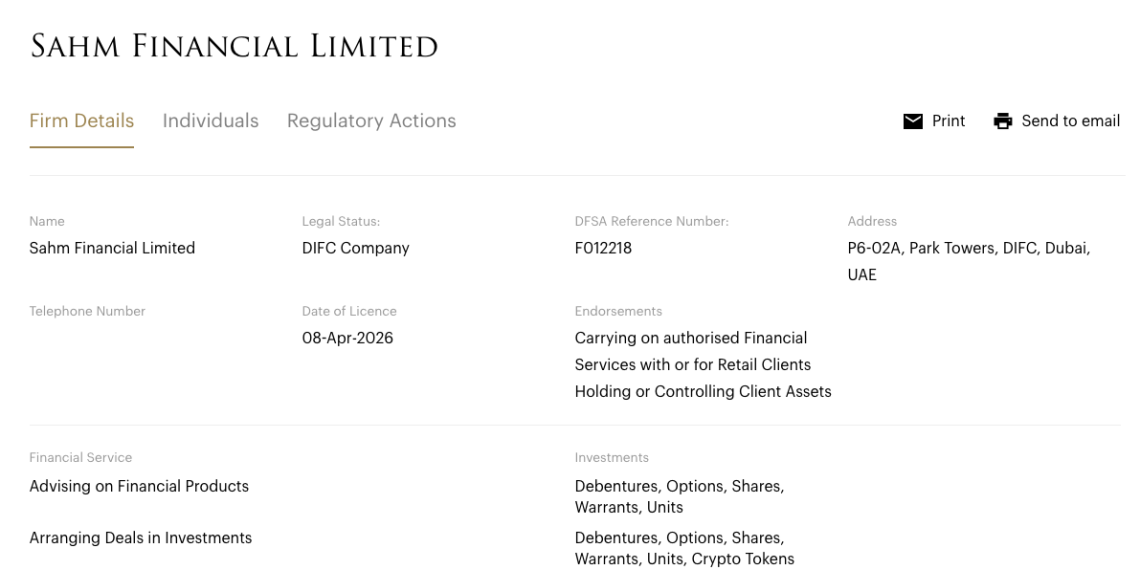Open the Regulatory Actions tab
The width and height of the screenshot is (1140, 570).
tap(371, 121)
